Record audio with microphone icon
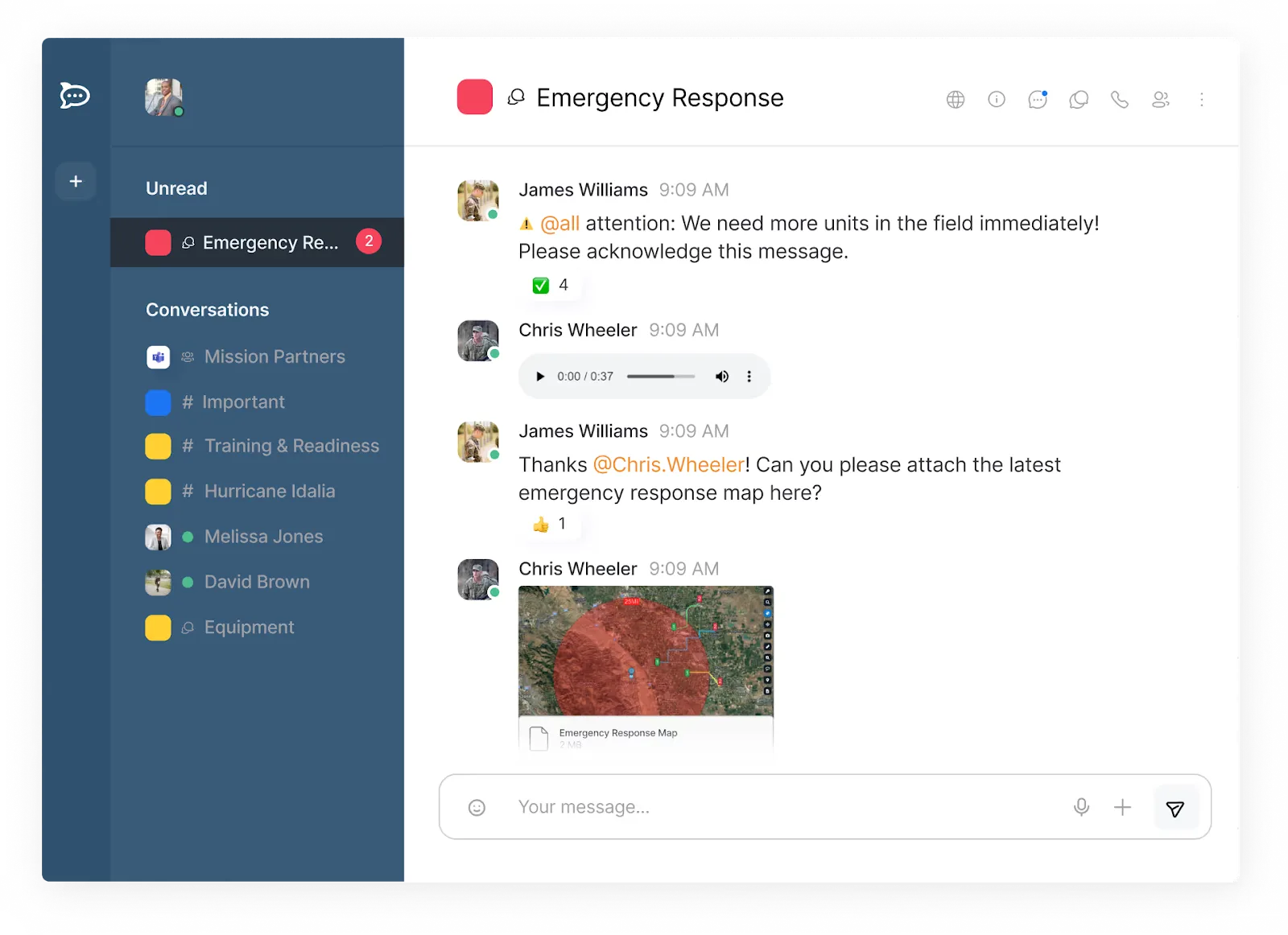 (1082, 806)
